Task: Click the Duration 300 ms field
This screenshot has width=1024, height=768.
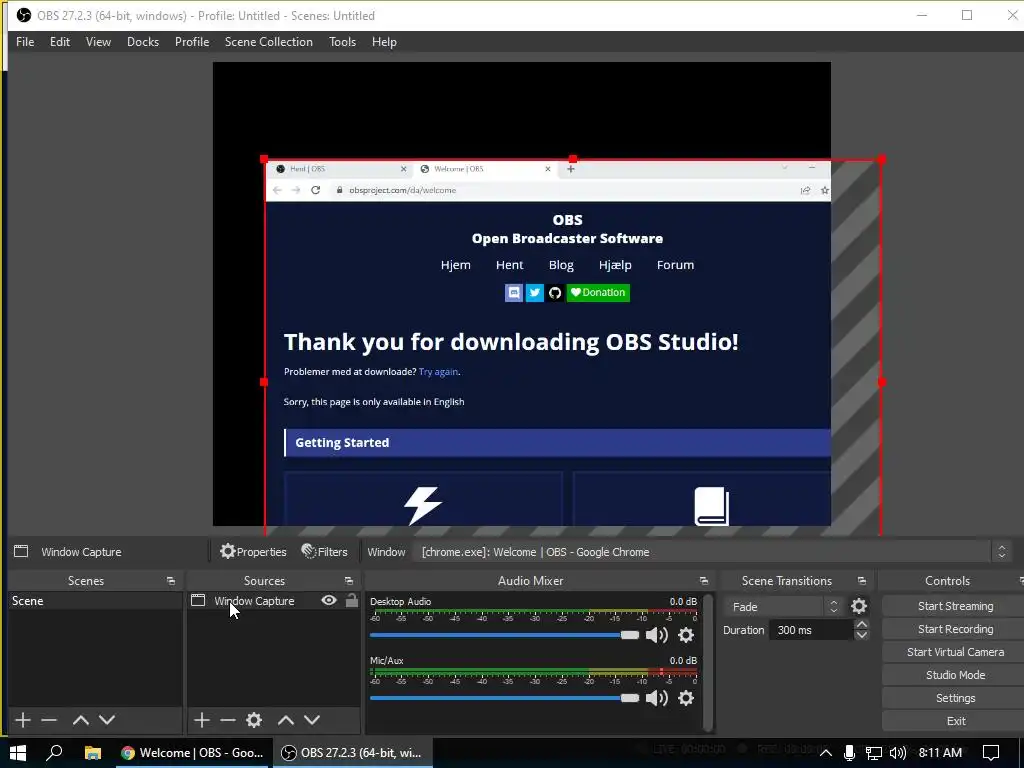Action: pyautogui.click(x=812, y=630)
